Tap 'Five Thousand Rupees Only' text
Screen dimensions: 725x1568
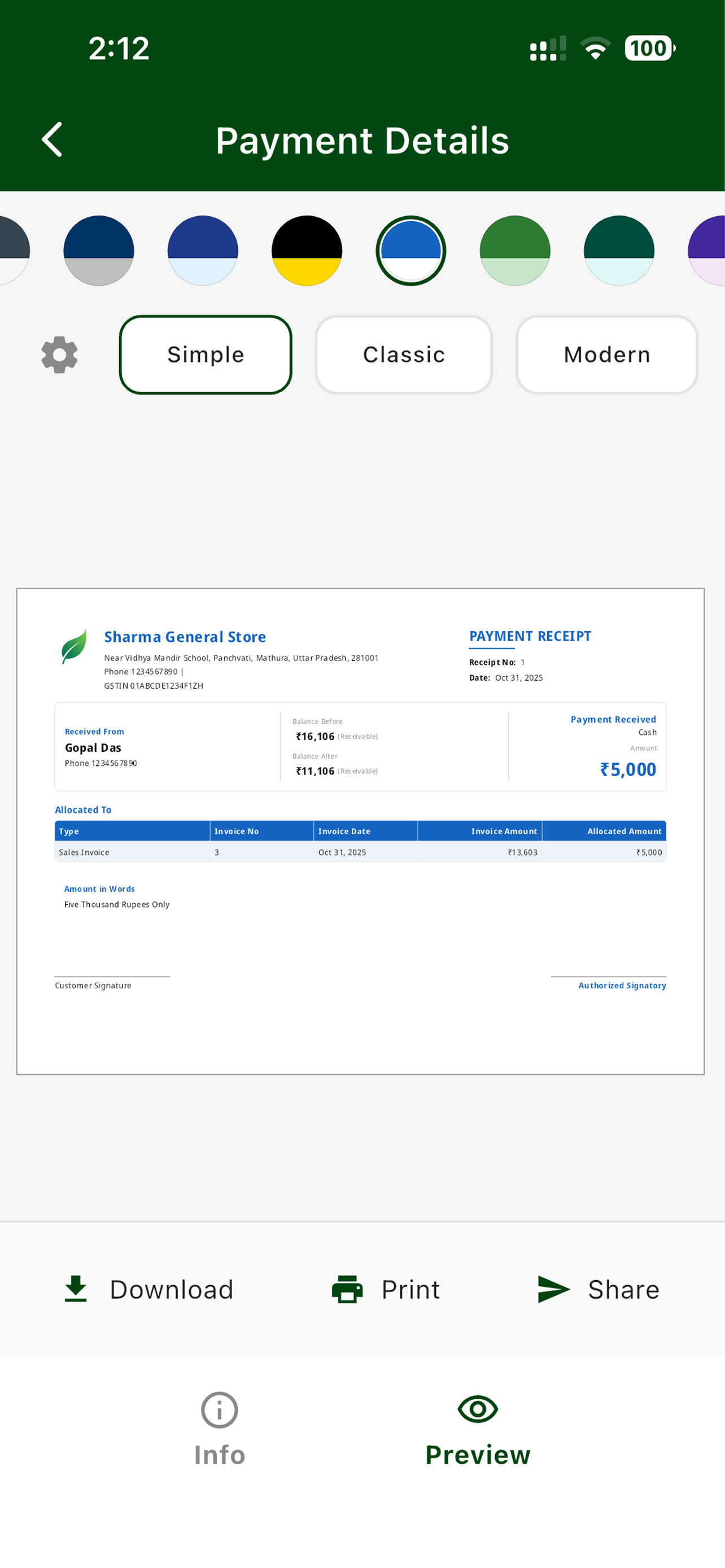click(x=117, y=905)
